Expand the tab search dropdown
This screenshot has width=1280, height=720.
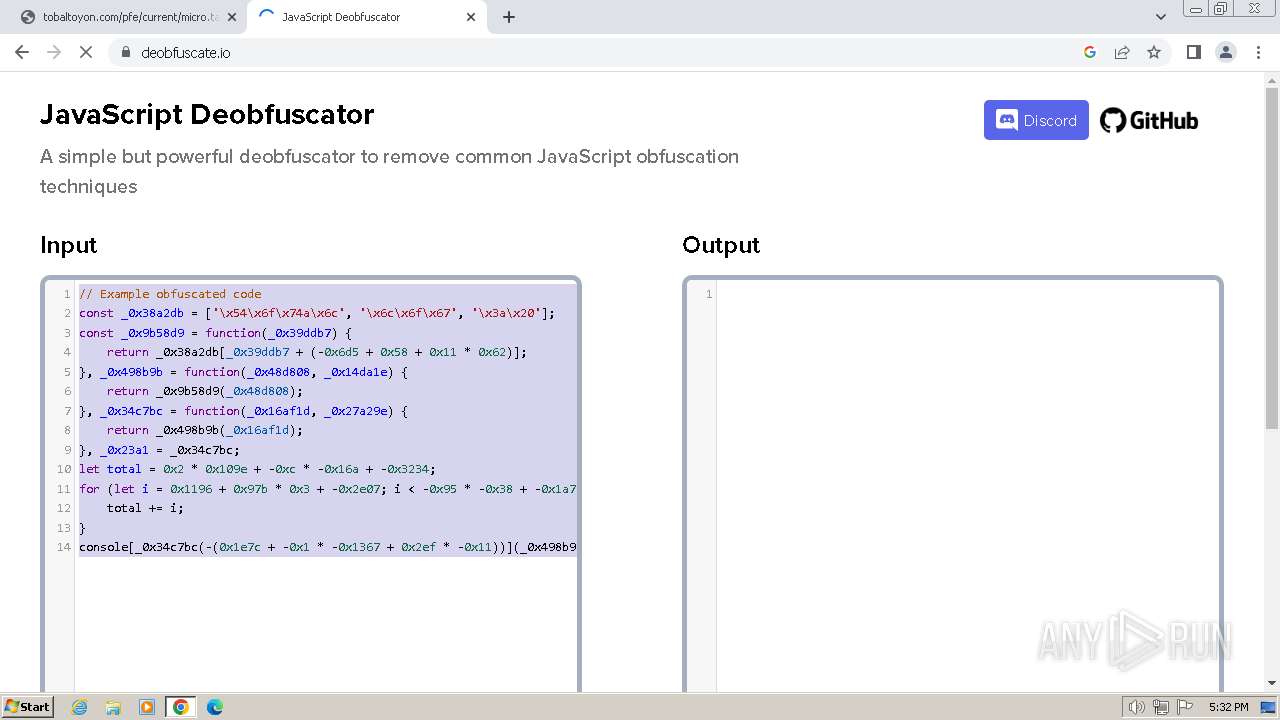(x=1161, y=17)
